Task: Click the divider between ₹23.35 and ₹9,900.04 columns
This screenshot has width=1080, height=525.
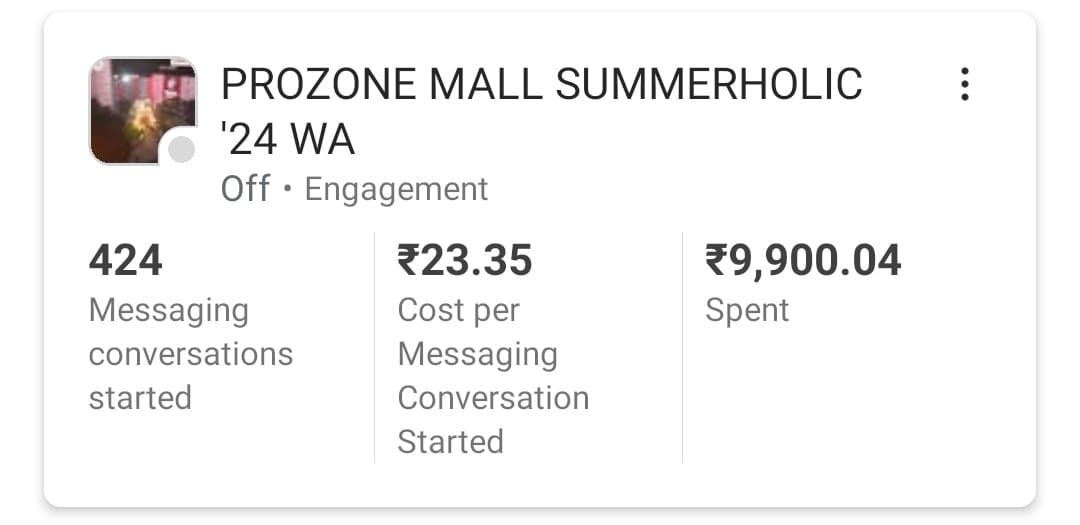Action: [x=682, y=348]
